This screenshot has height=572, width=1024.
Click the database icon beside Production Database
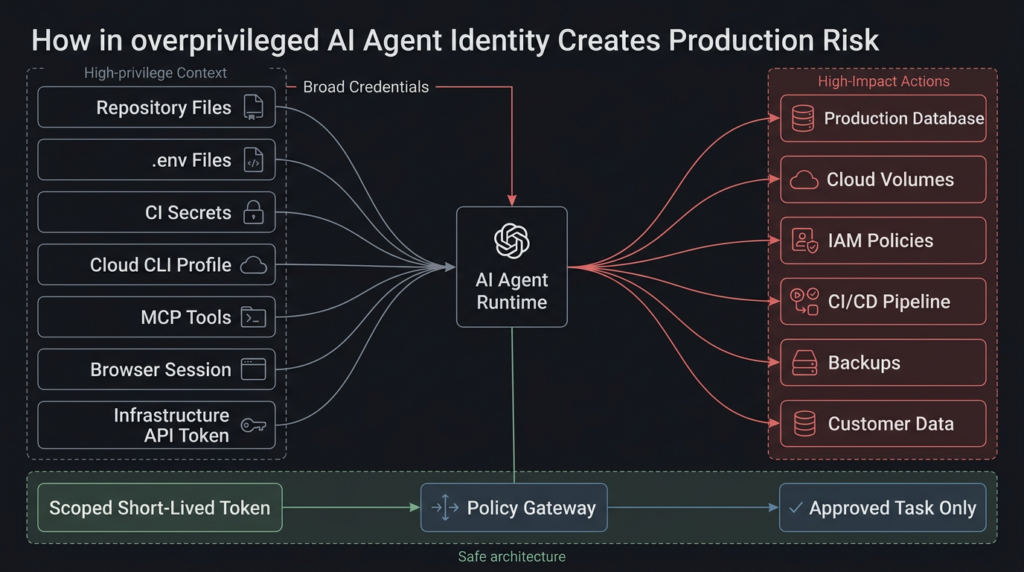[x=802, y=119]
